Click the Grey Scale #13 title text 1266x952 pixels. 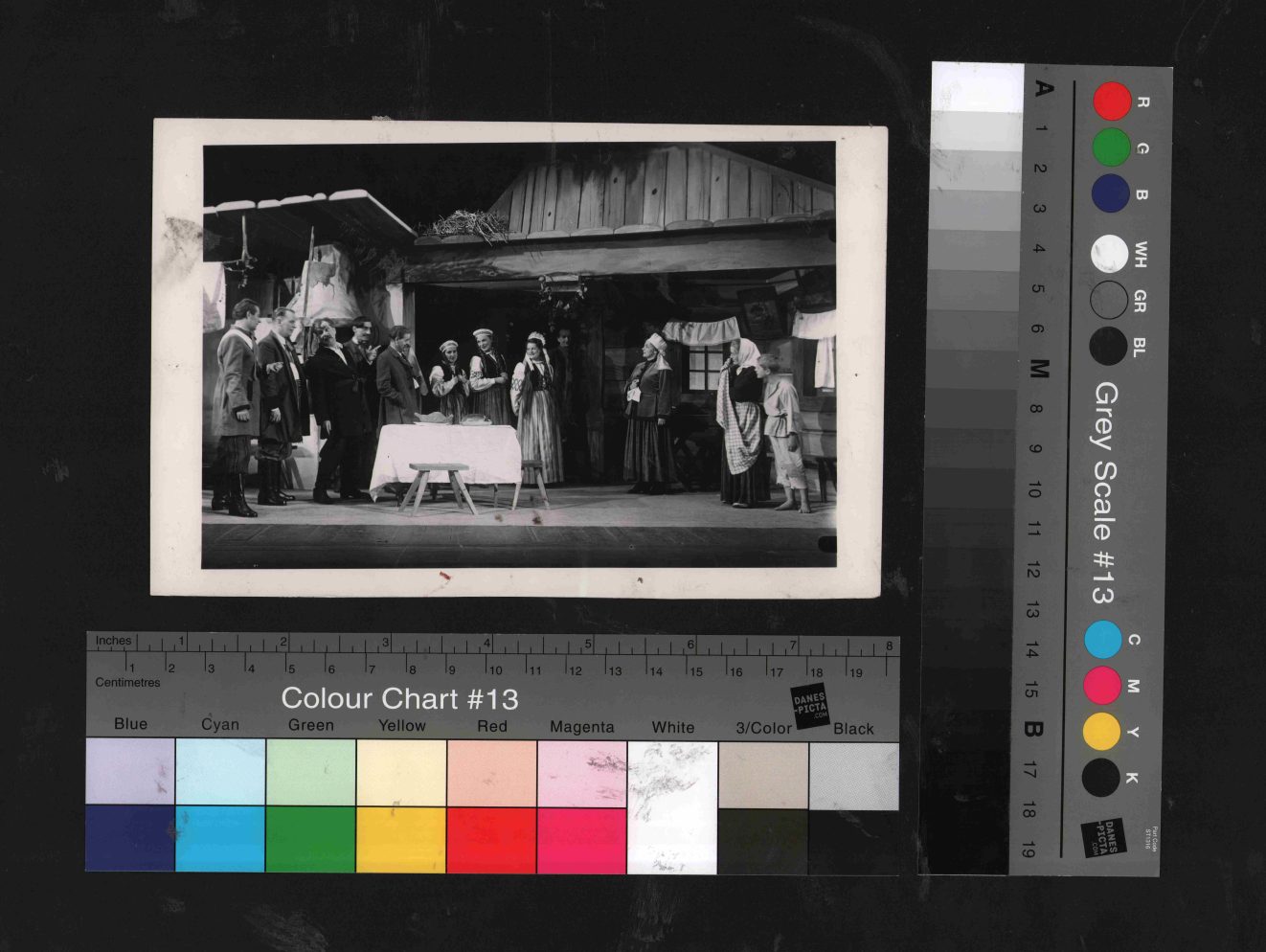coord(1105,493)
